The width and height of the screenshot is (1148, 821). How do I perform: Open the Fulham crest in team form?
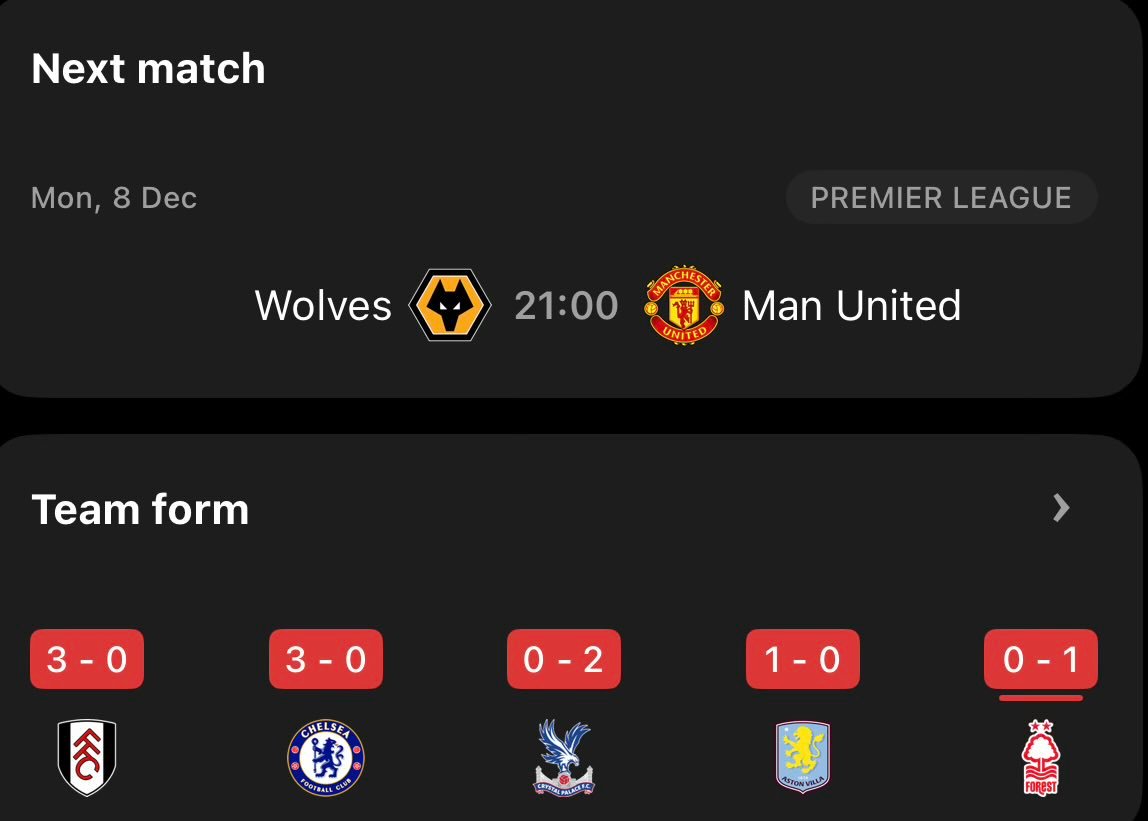coord(87,757)
